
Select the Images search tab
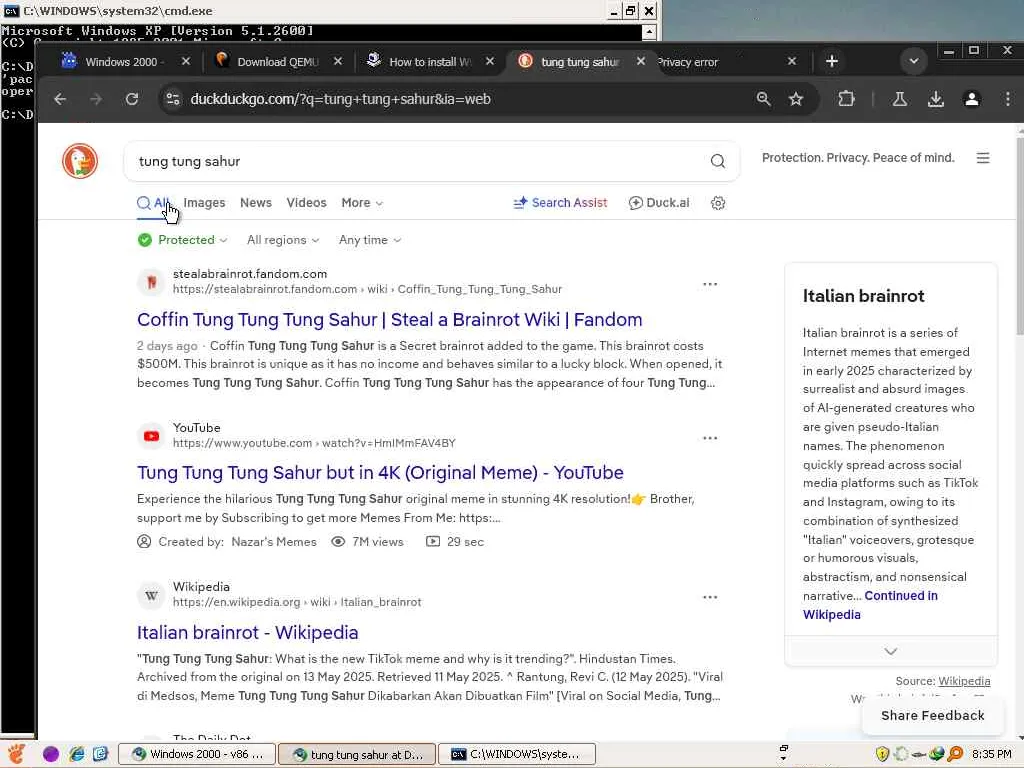point(204,203)
